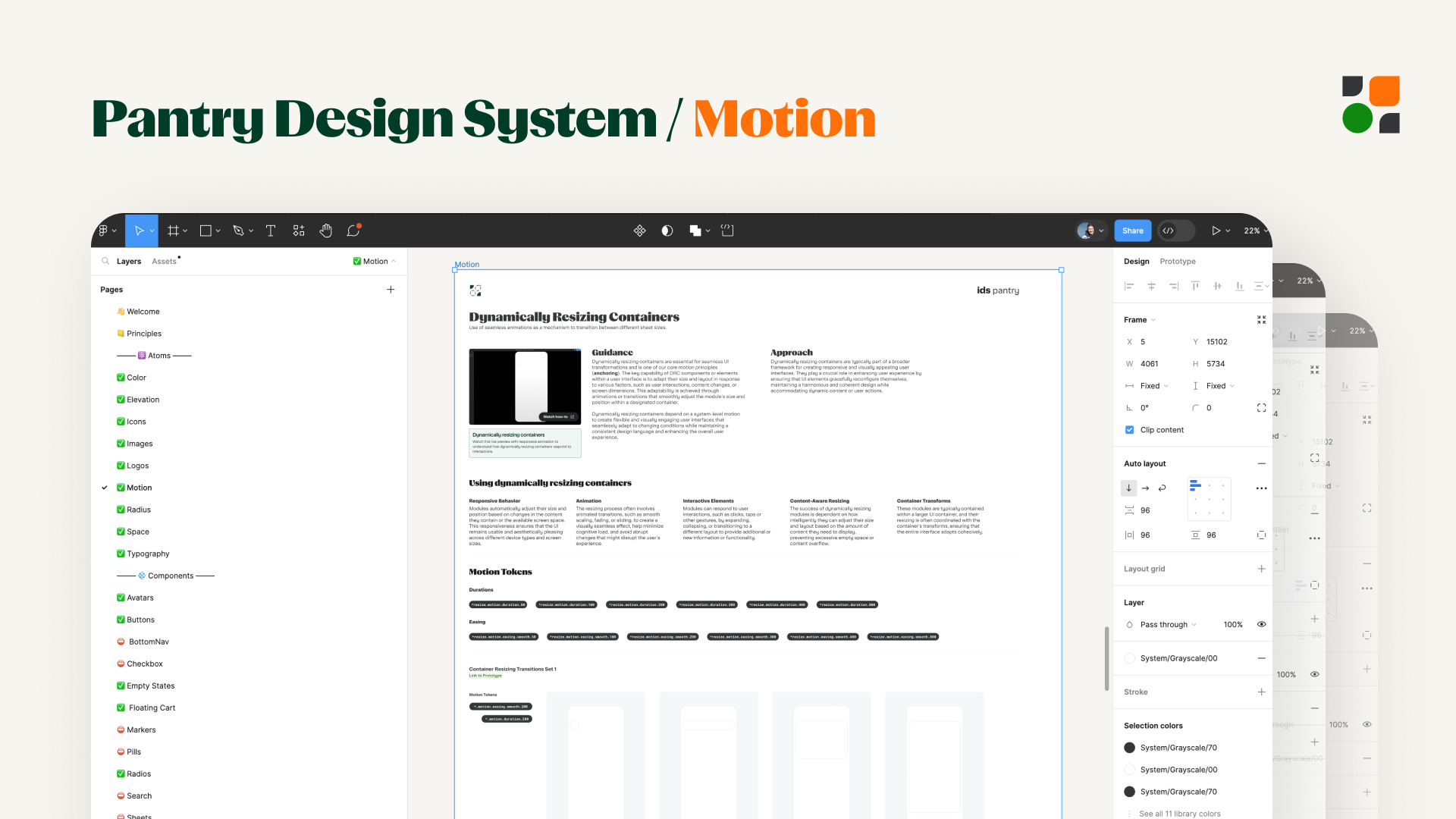
Task: Click the resize to fit icon
Action: click(x=1261, y=320)
